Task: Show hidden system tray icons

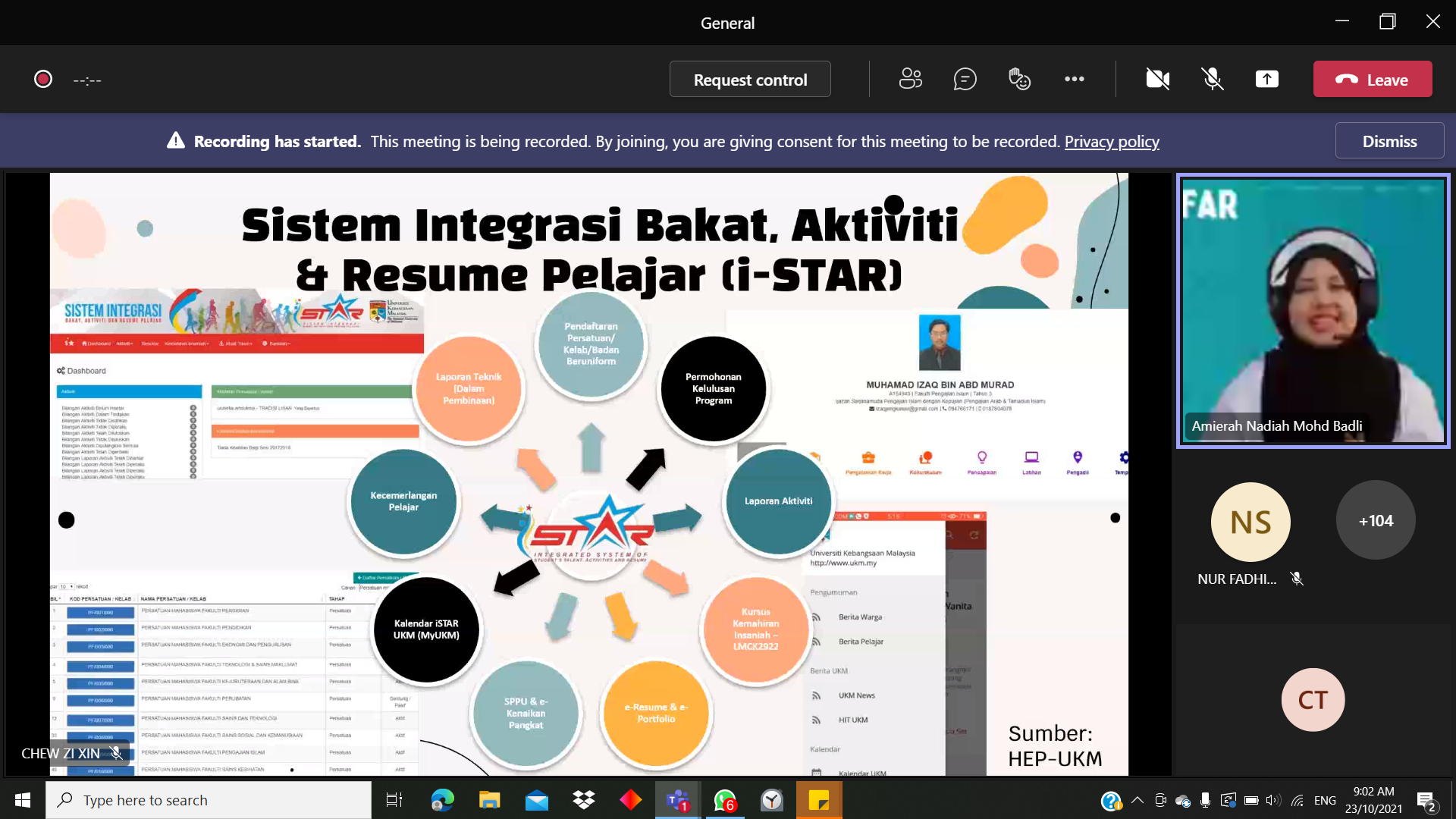Action: [x=1137, y=800]
